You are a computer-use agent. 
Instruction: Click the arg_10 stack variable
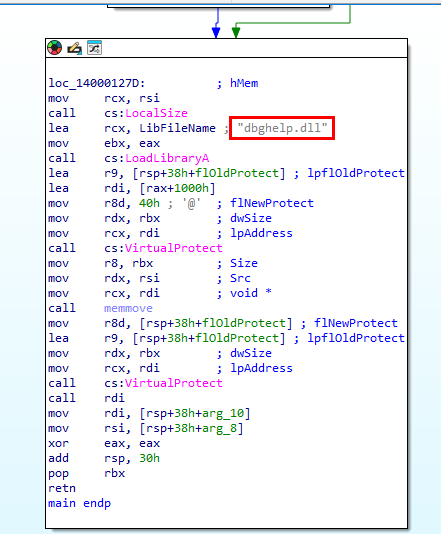(223, 413)
